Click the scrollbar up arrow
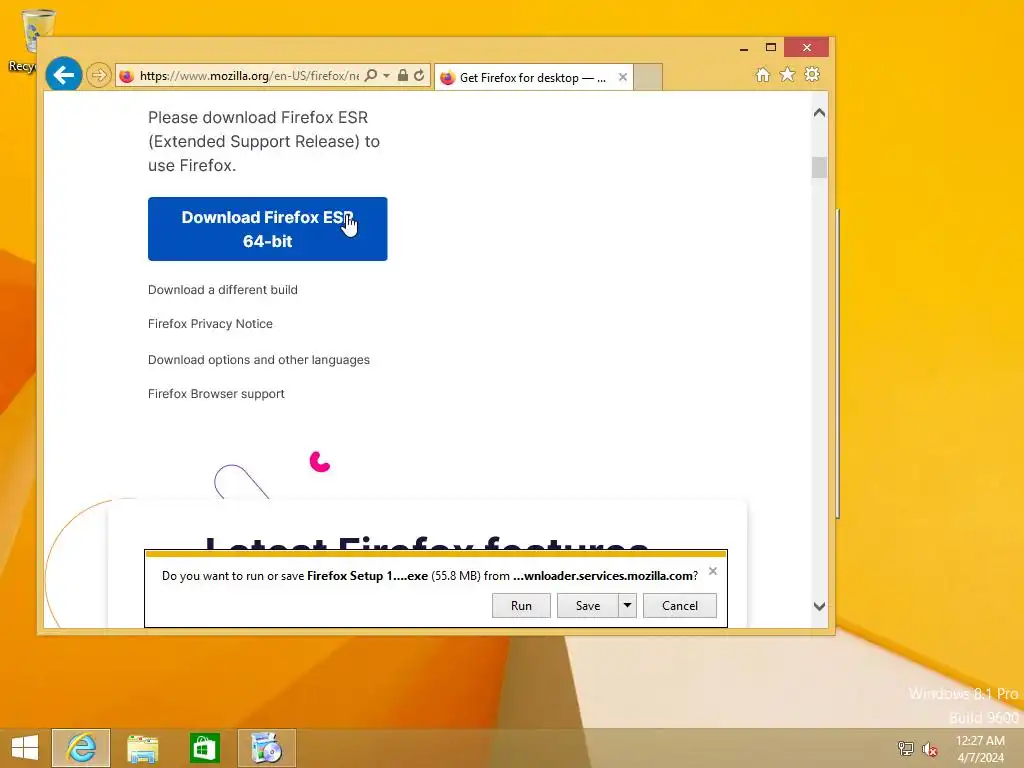Screen dimensions: 1024x768 [820, 113]
